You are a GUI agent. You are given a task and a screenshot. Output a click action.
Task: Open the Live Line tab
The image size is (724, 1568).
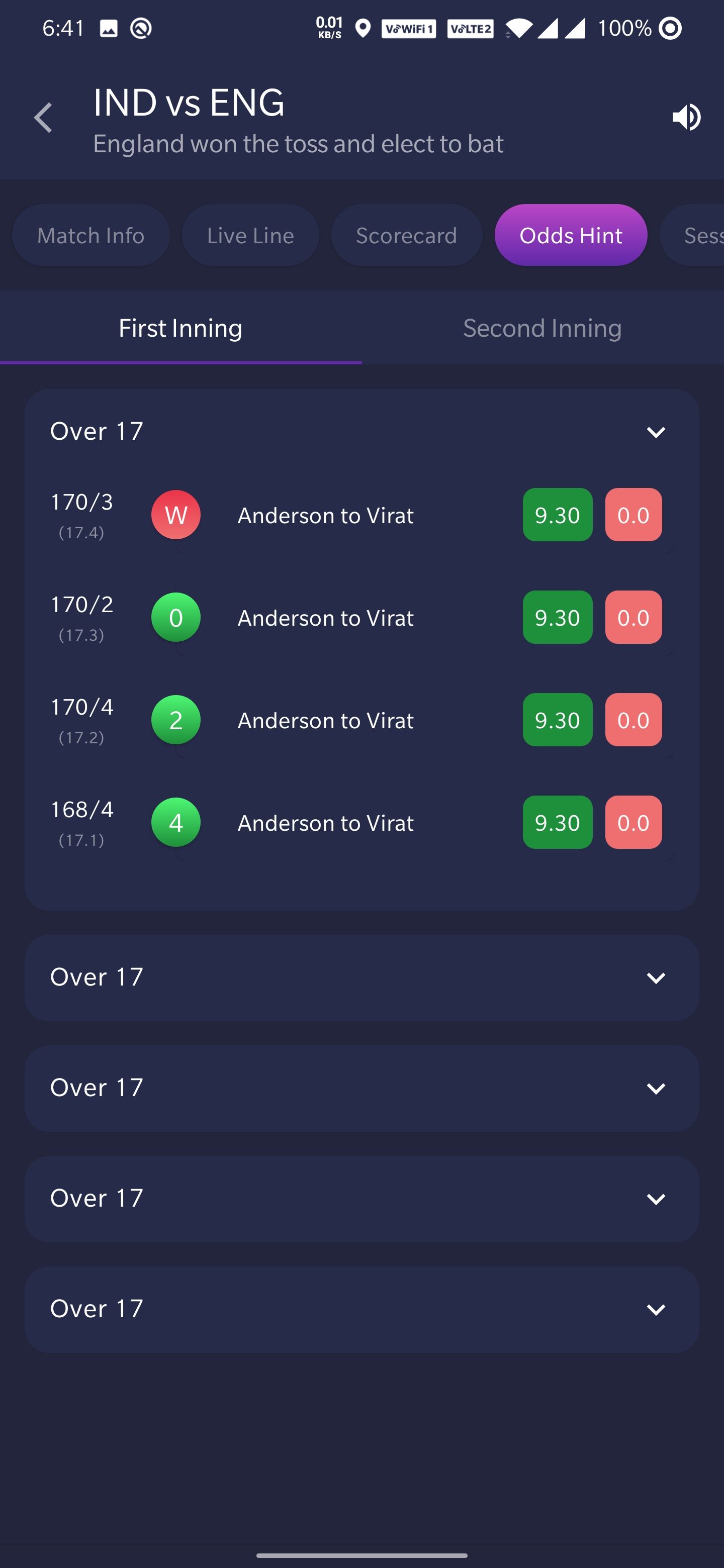click(250, 236)
